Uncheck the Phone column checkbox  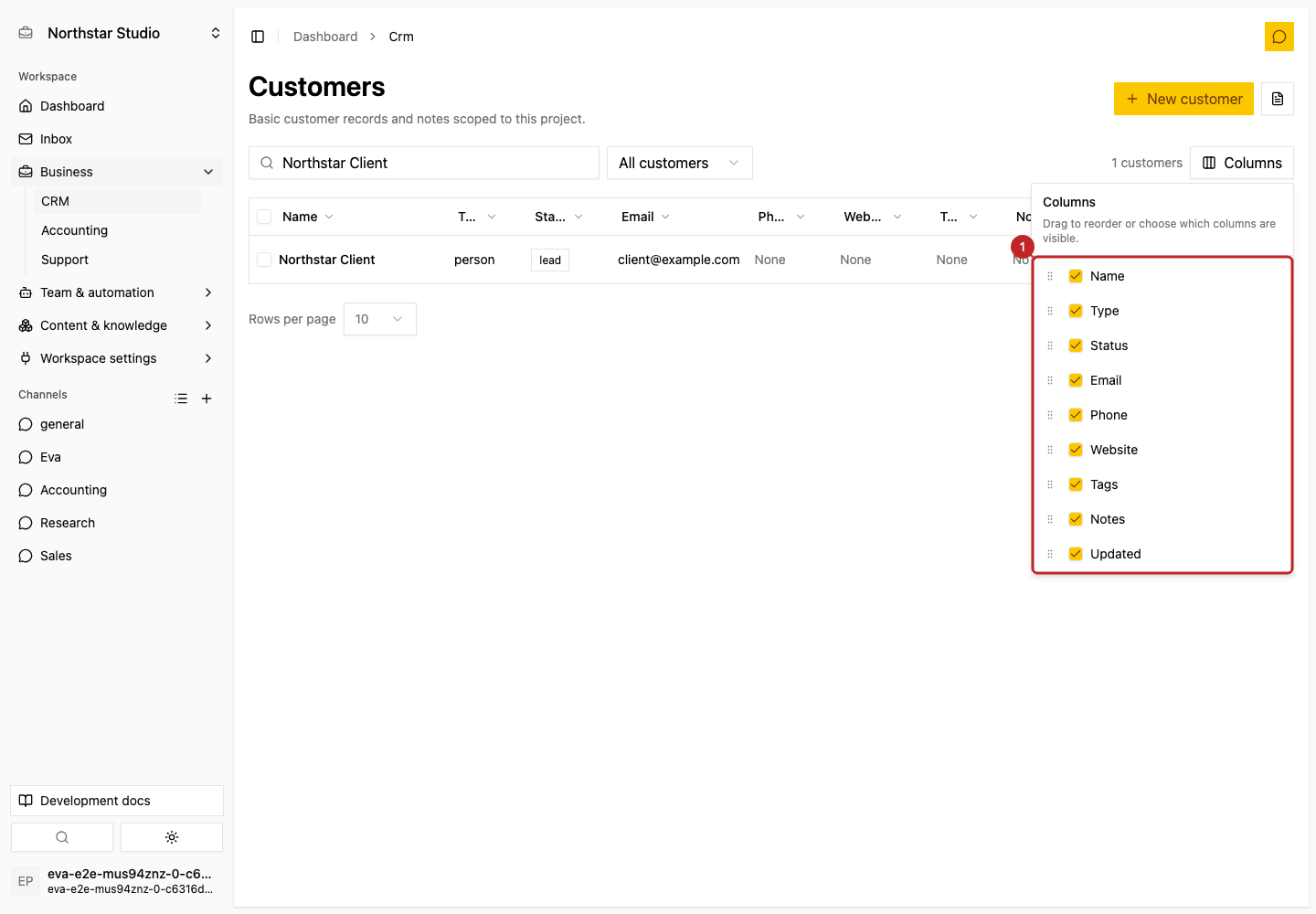(1076, 415)
